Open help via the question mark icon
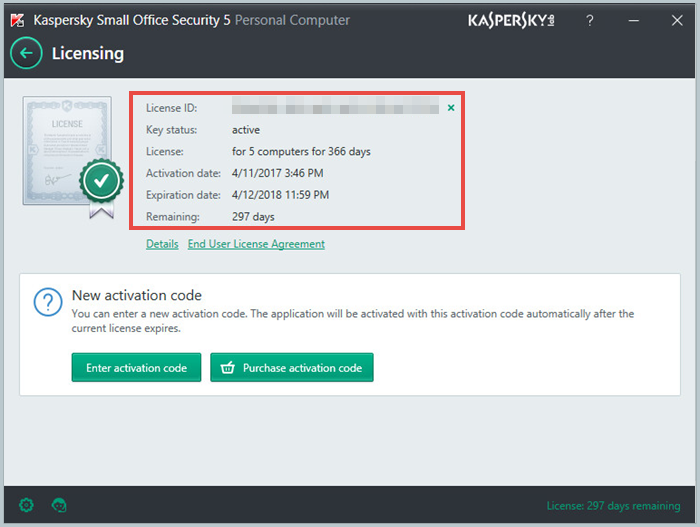 590,20
